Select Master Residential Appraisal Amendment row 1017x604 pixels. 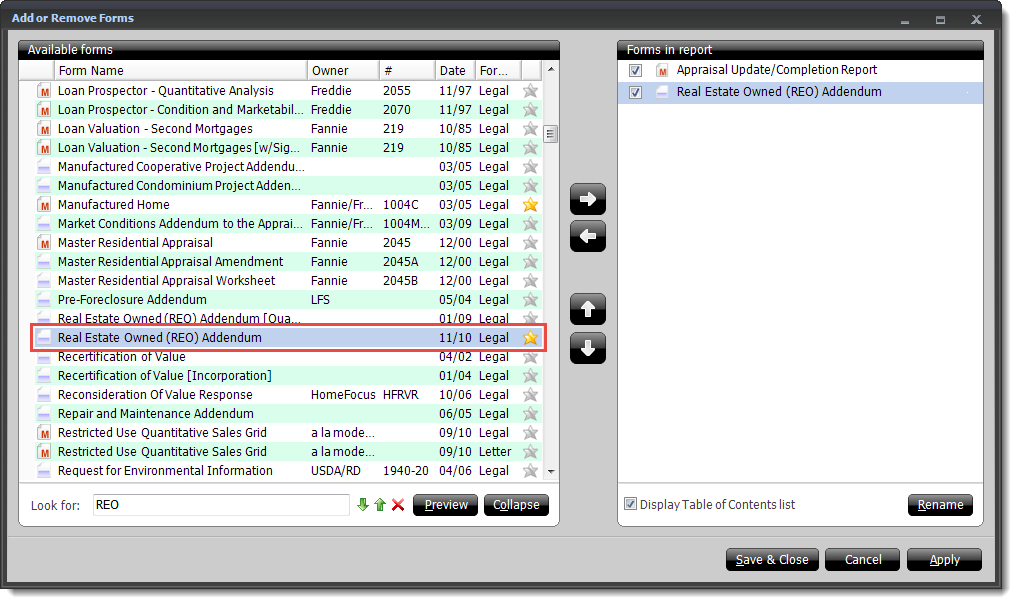pyautogui.click(x=288, y=261)
